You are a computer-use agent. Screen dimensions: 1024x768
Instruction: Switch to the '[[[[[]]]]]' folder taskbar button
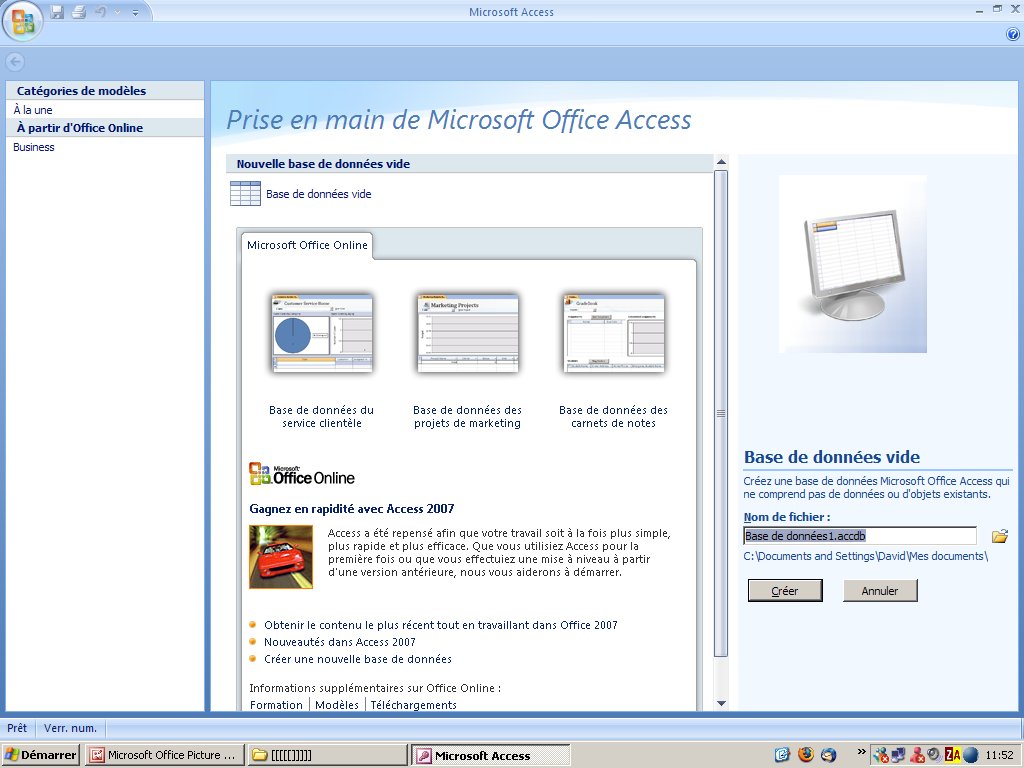coord(327,755)
